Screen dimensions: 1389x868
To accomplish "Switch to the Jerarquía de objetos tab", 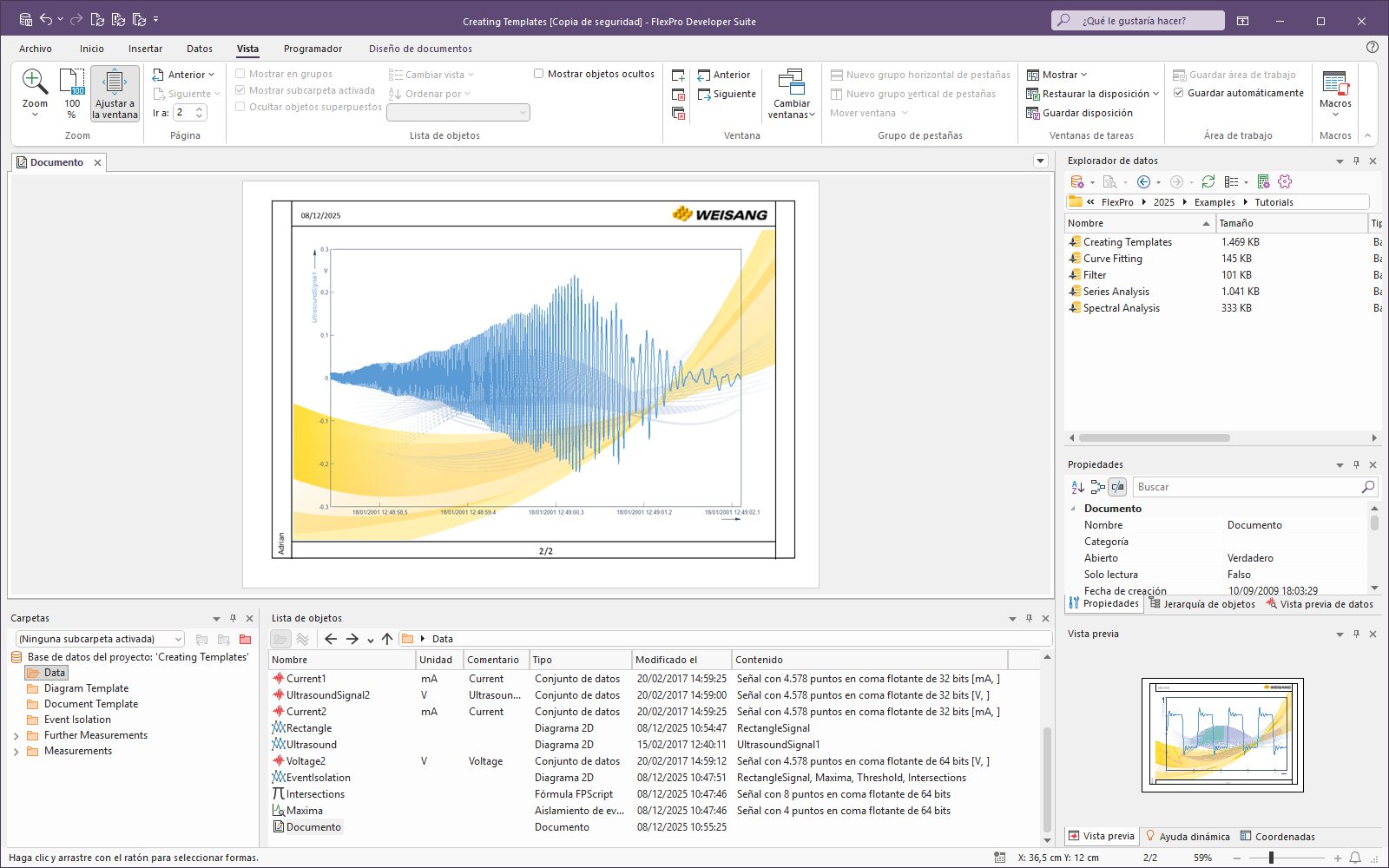I will tap(1202, 604).
